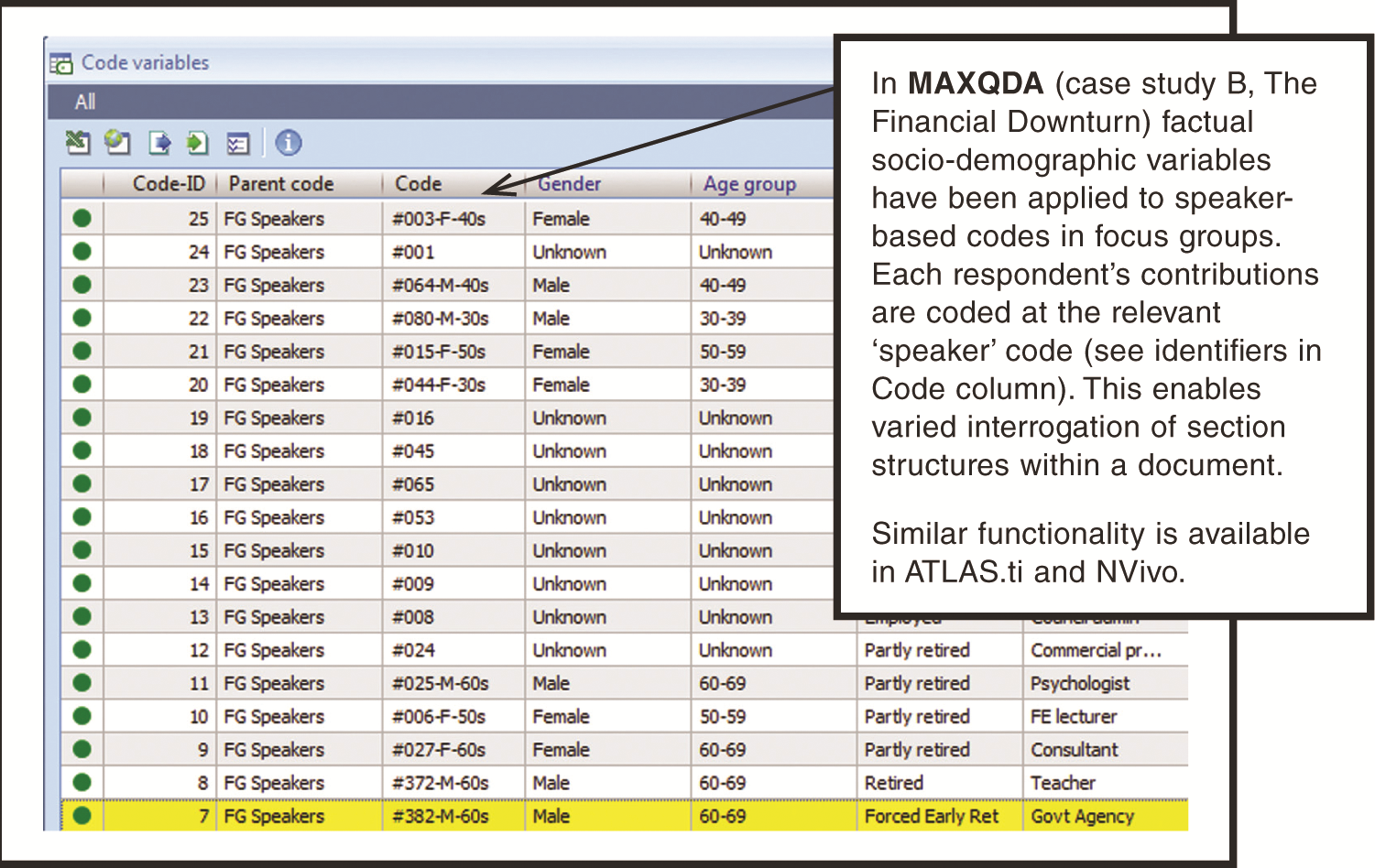Sort by the Code-ID column header
The image size is (1375, 868).
point(160,184)
